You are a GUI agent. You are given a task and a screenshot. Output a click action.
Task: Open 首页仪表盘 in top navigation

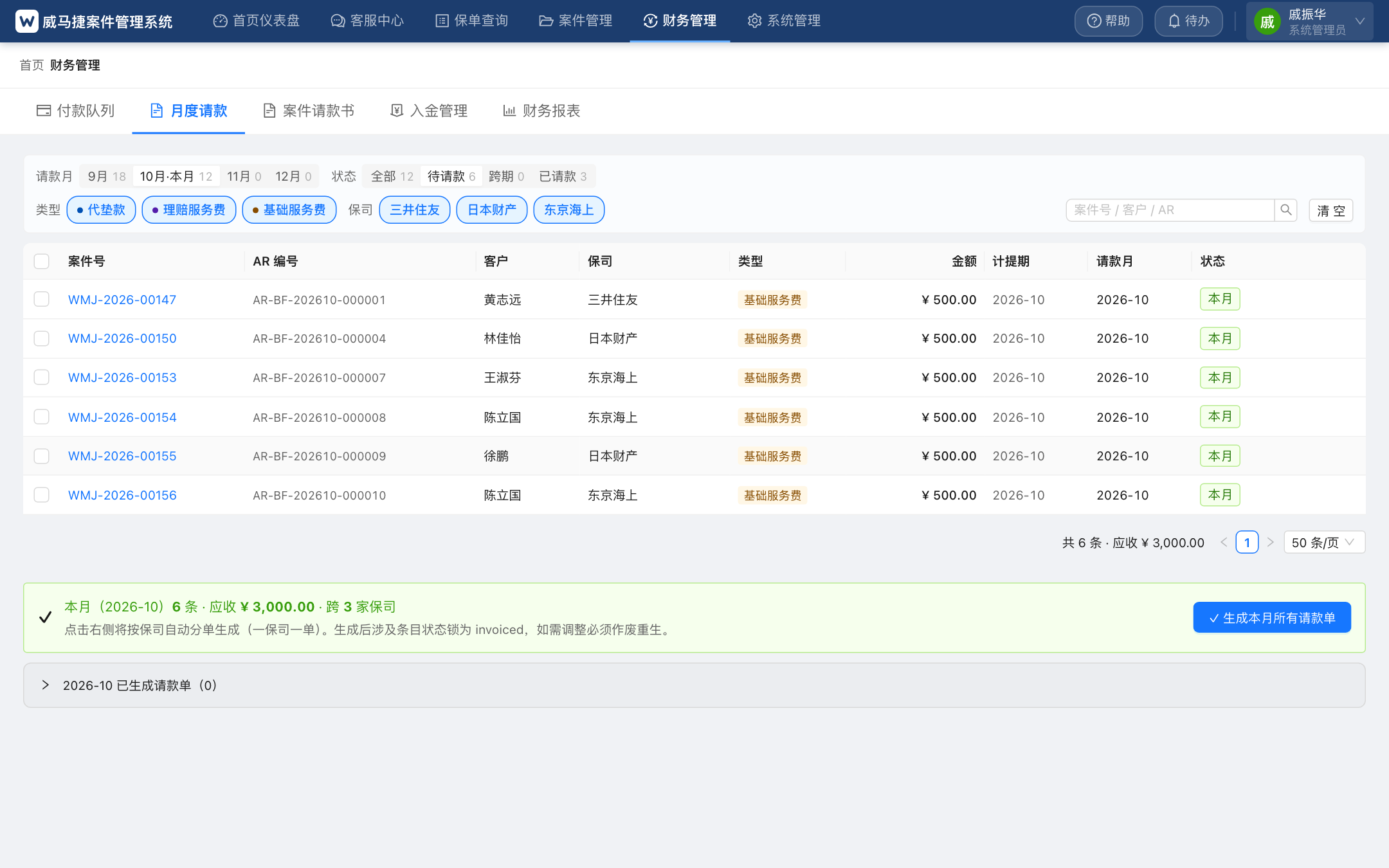pyautogui.click(x=257, y=21)
